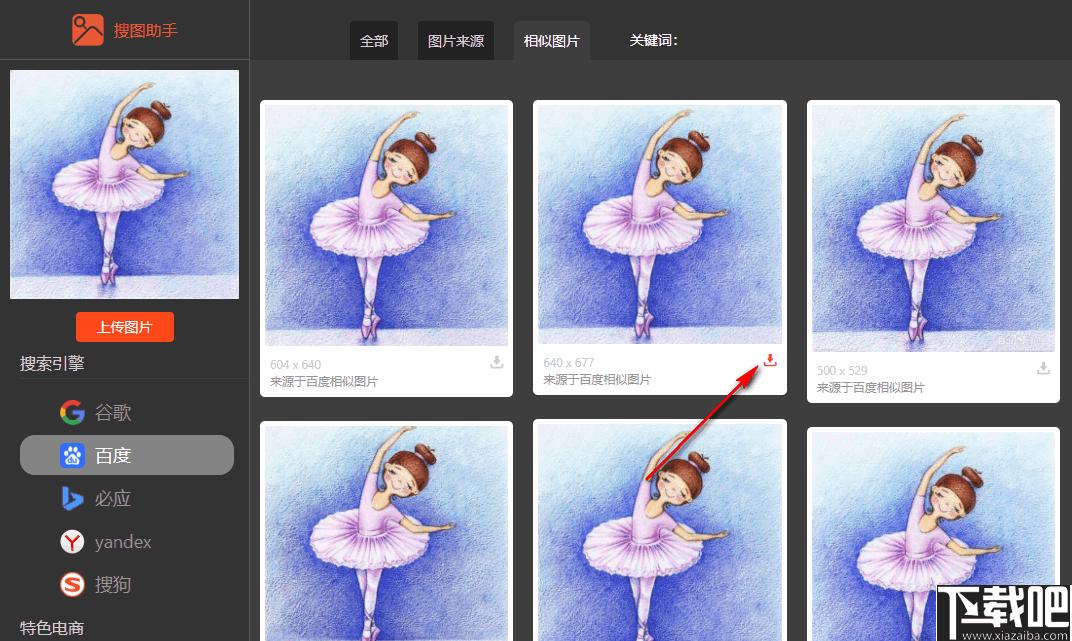Click the Bing logo icon
Image resolution: width=1072 pixels, height=641 pixels.
click(x=72, y=498)
